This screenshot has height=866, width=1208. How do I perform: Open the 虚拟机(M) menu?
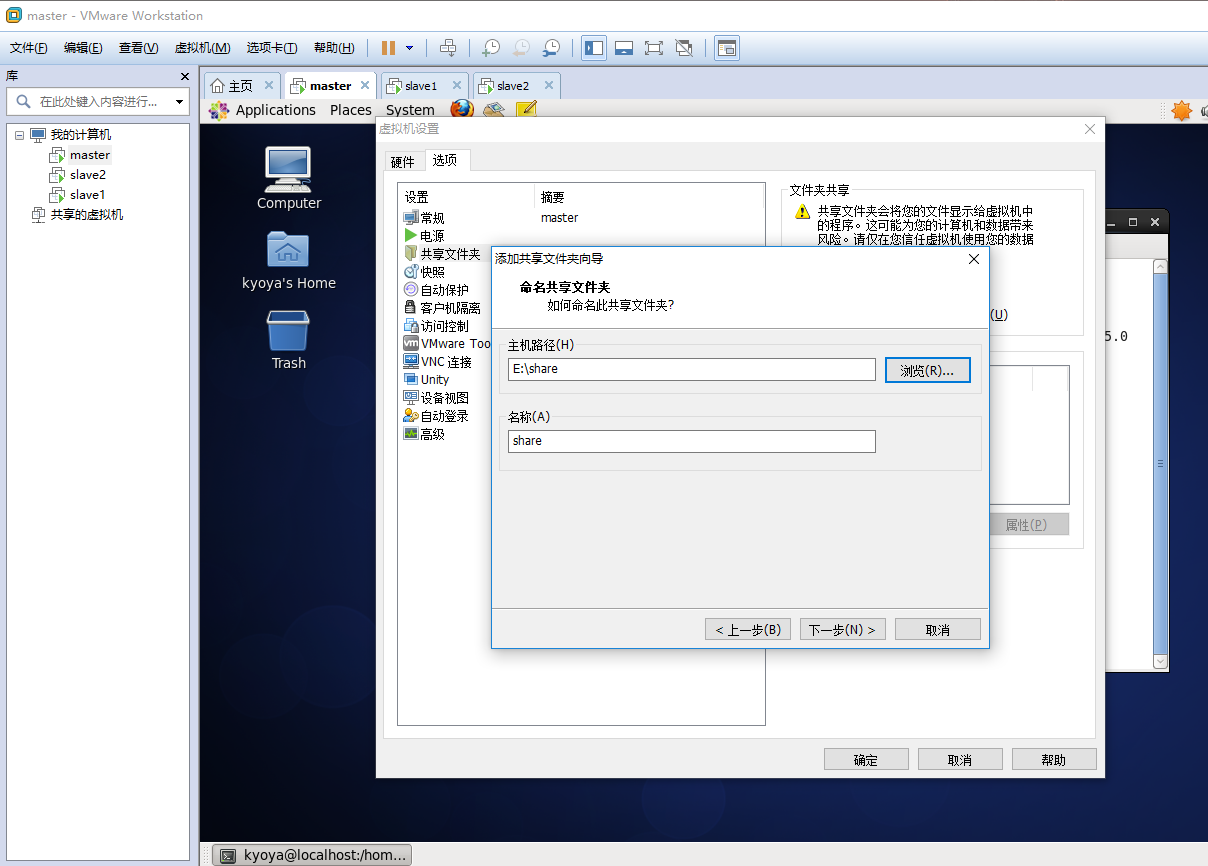(203, 48)
